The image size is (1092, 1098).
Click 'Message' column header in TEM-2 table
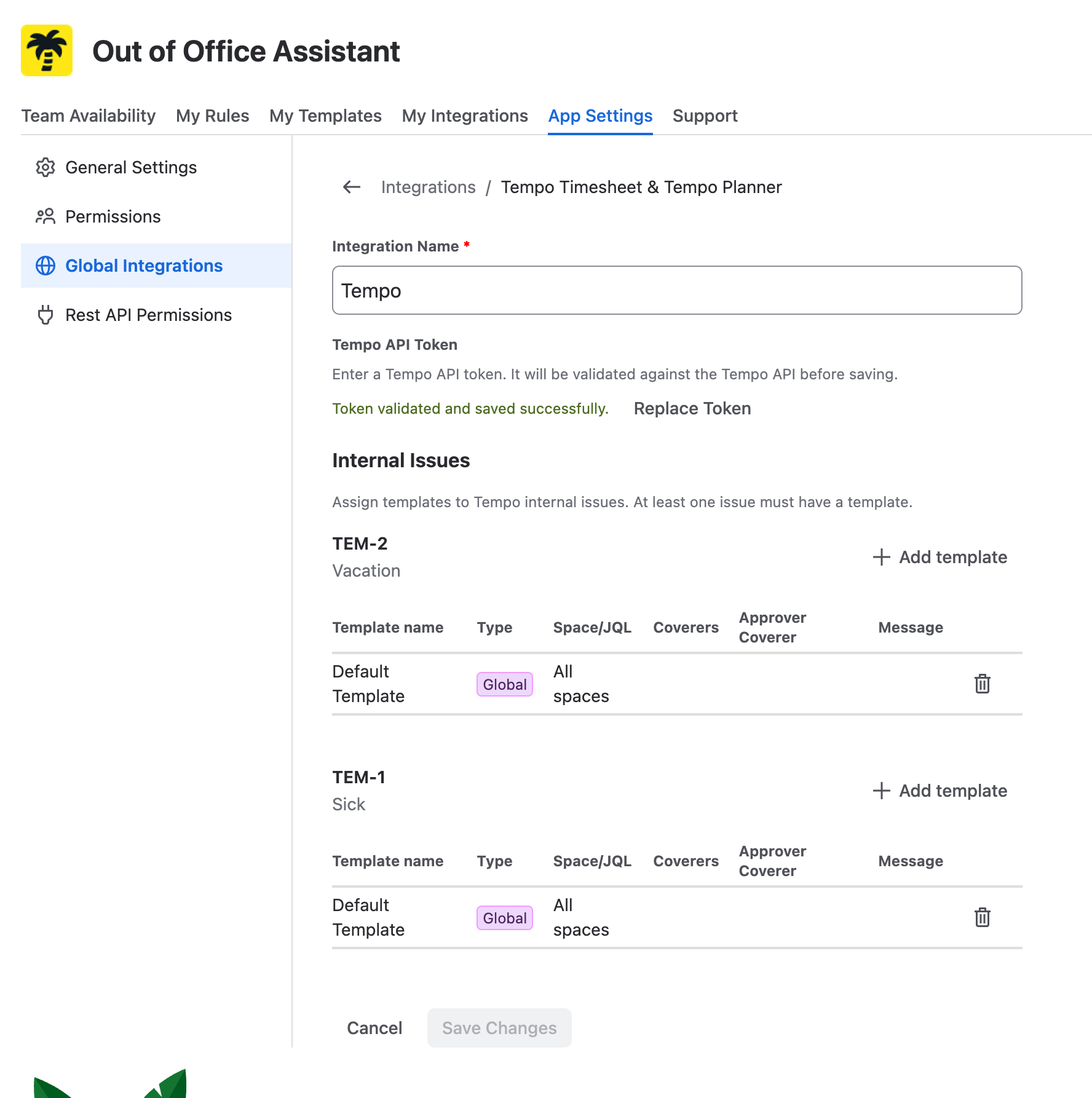[x=911, y=627]
